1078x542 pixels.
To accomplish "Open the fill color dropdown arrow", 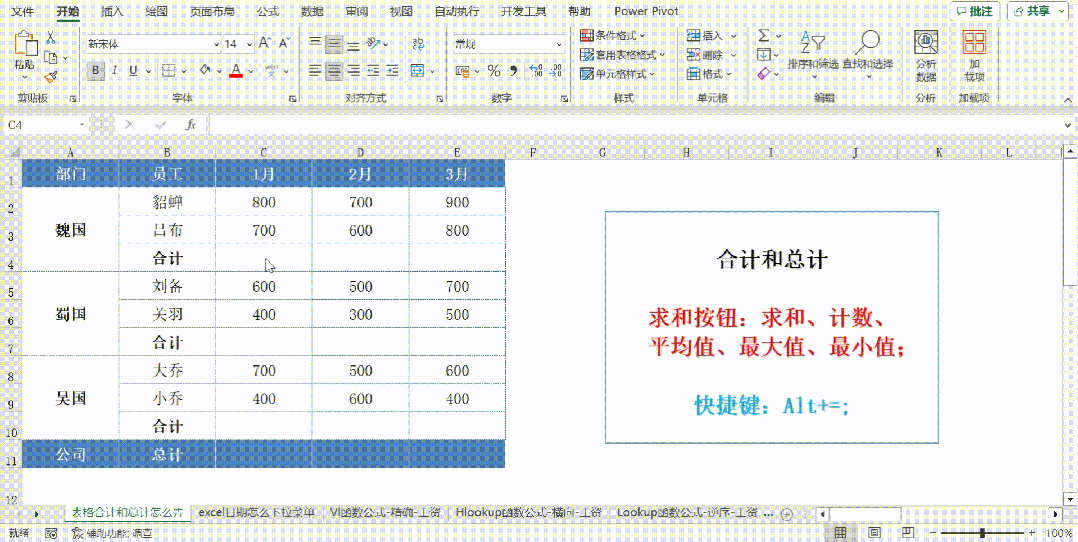I will pos(219,70).
